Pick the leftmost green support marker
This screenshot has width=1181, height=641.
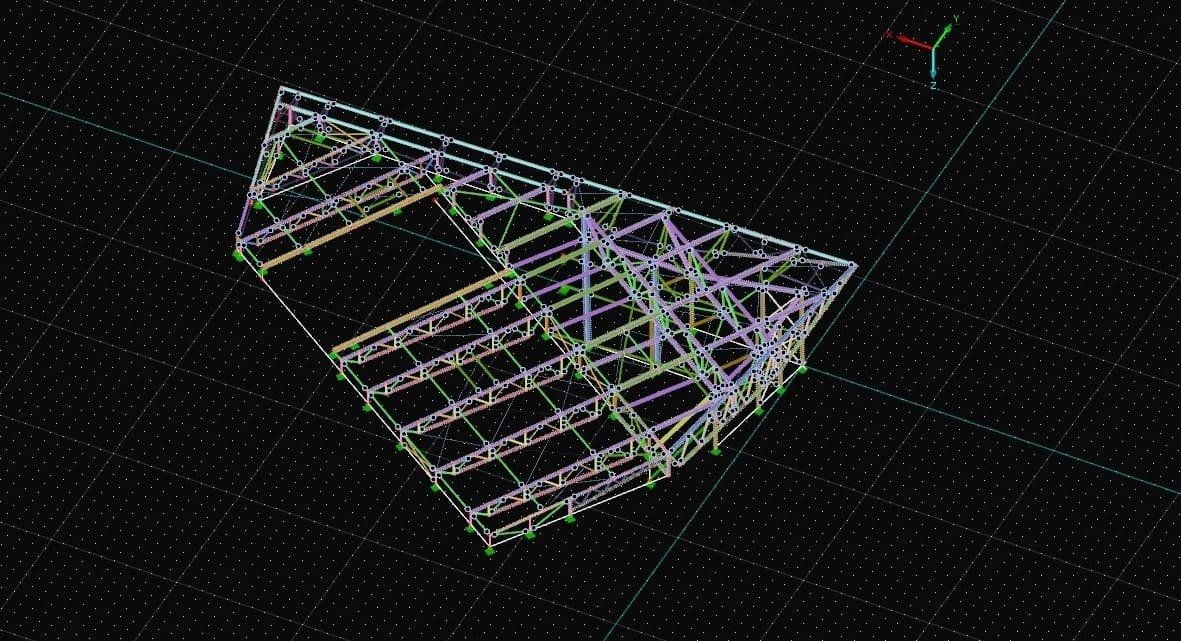click(x=238, y=255)
